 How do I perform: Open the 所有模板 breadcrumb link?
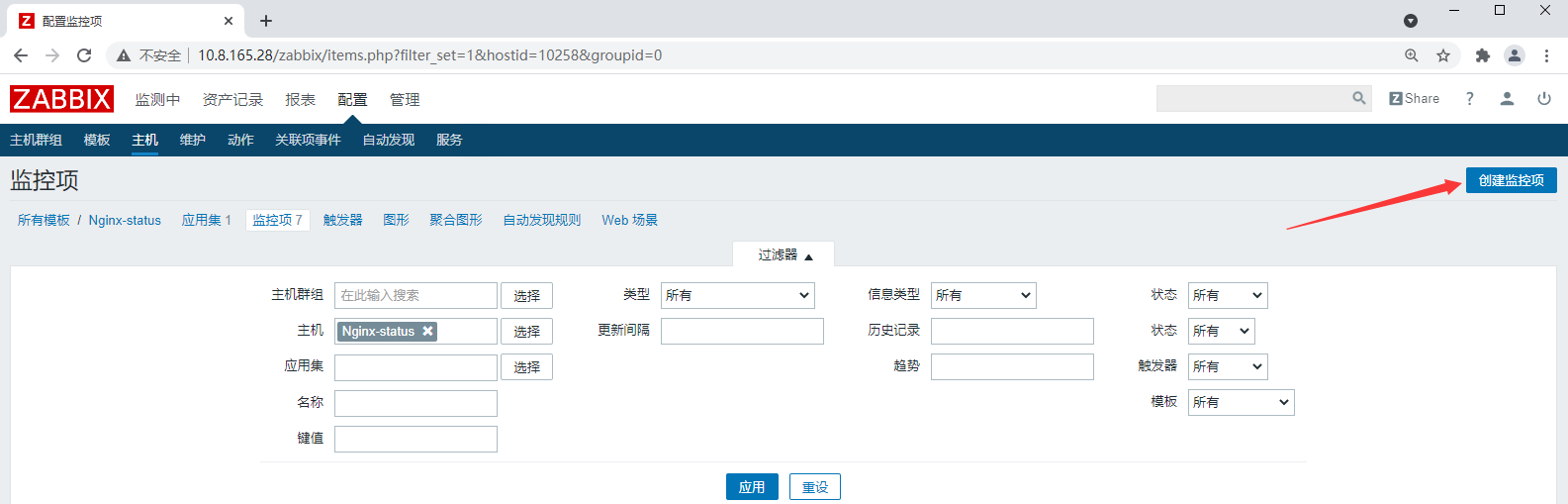point(44,220)
